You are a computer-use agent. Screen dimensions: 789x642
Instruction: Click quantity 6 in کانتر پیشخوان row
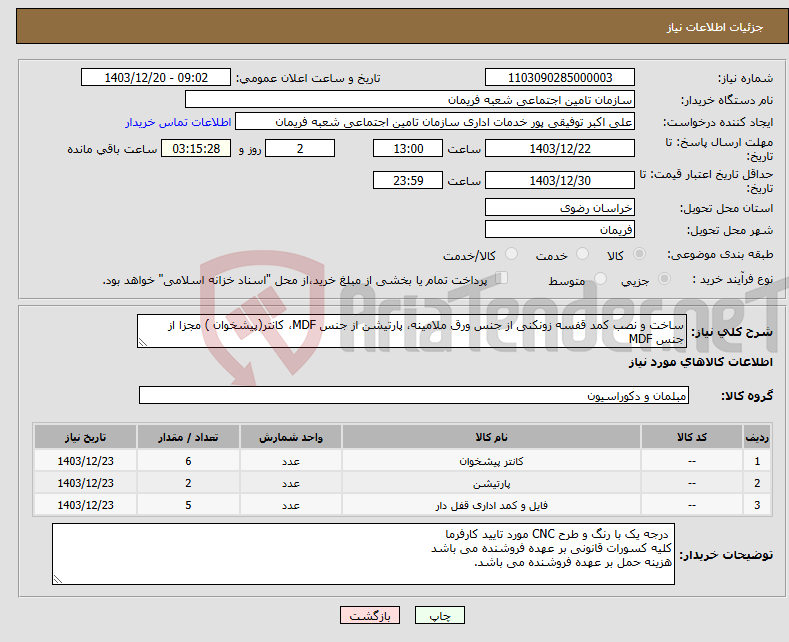coord(188,461)
